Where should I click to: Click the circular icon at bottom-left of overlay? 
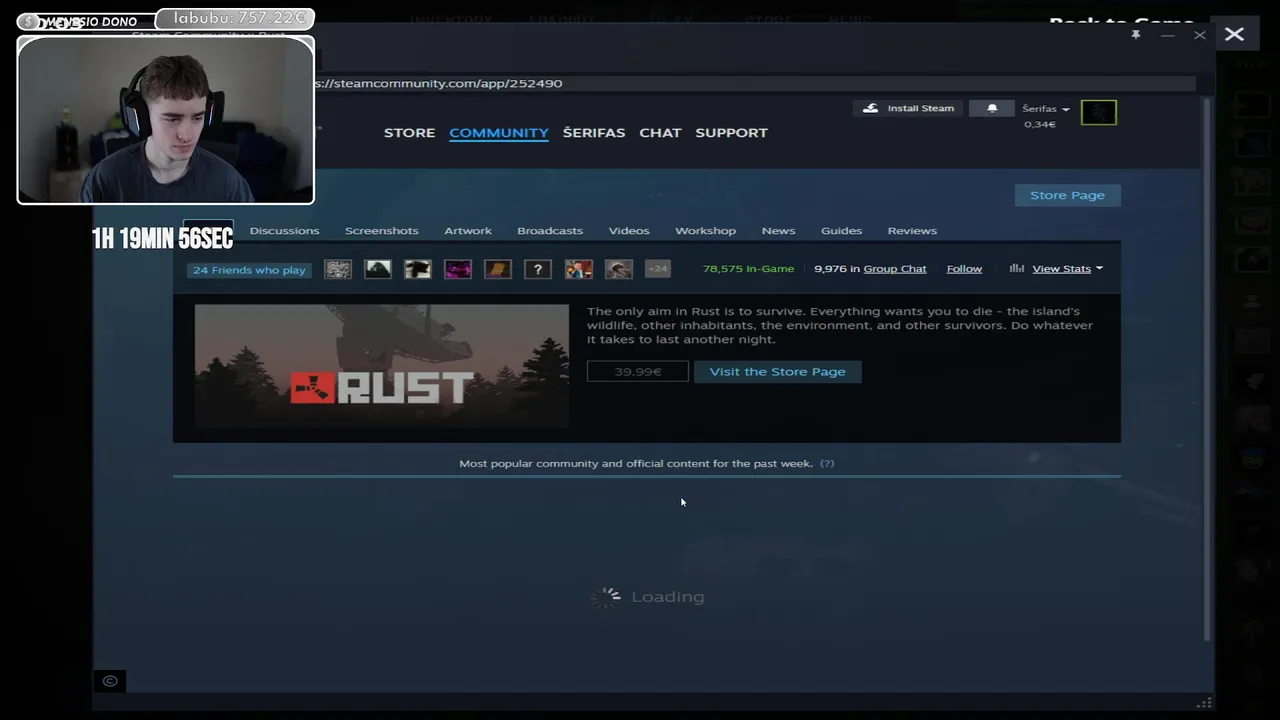pyautogui.click(x=110, y=681)
